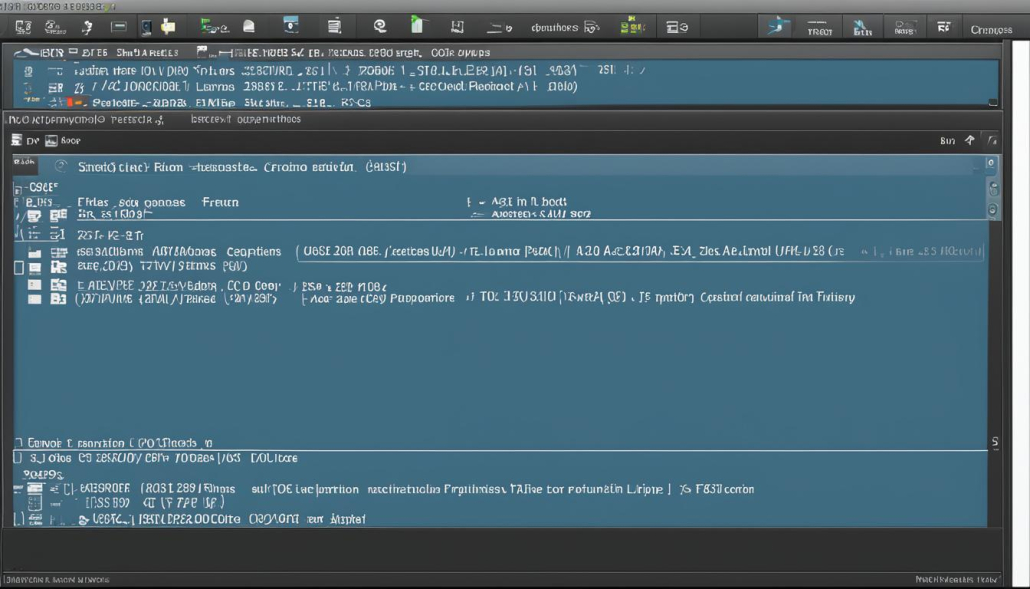Click the square bracket icon in the toolbar
1030x589 pixels.
[x=457, y=26]
